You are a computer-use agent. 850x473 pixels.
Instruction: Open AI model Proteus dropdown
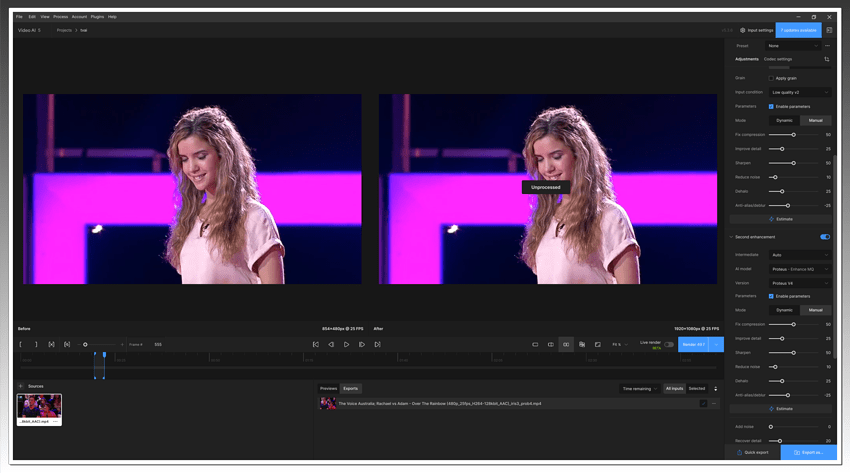click(800, 269)
